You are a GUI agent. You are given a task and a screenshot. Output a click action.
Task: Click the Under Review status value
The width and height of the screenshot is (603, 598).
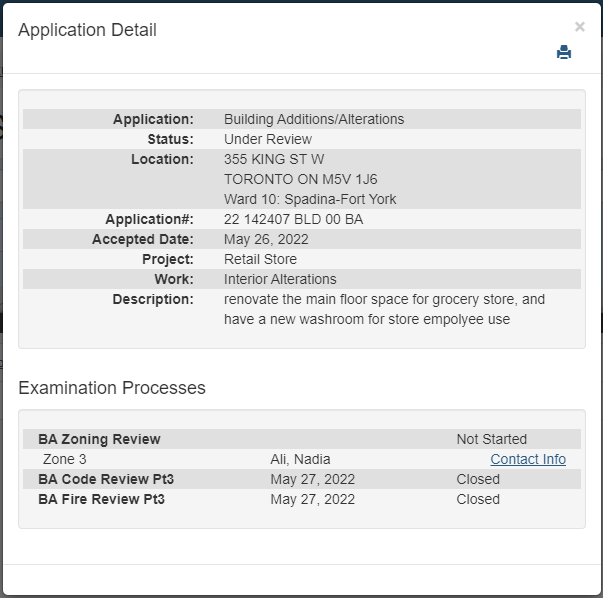tap(268, 139)
